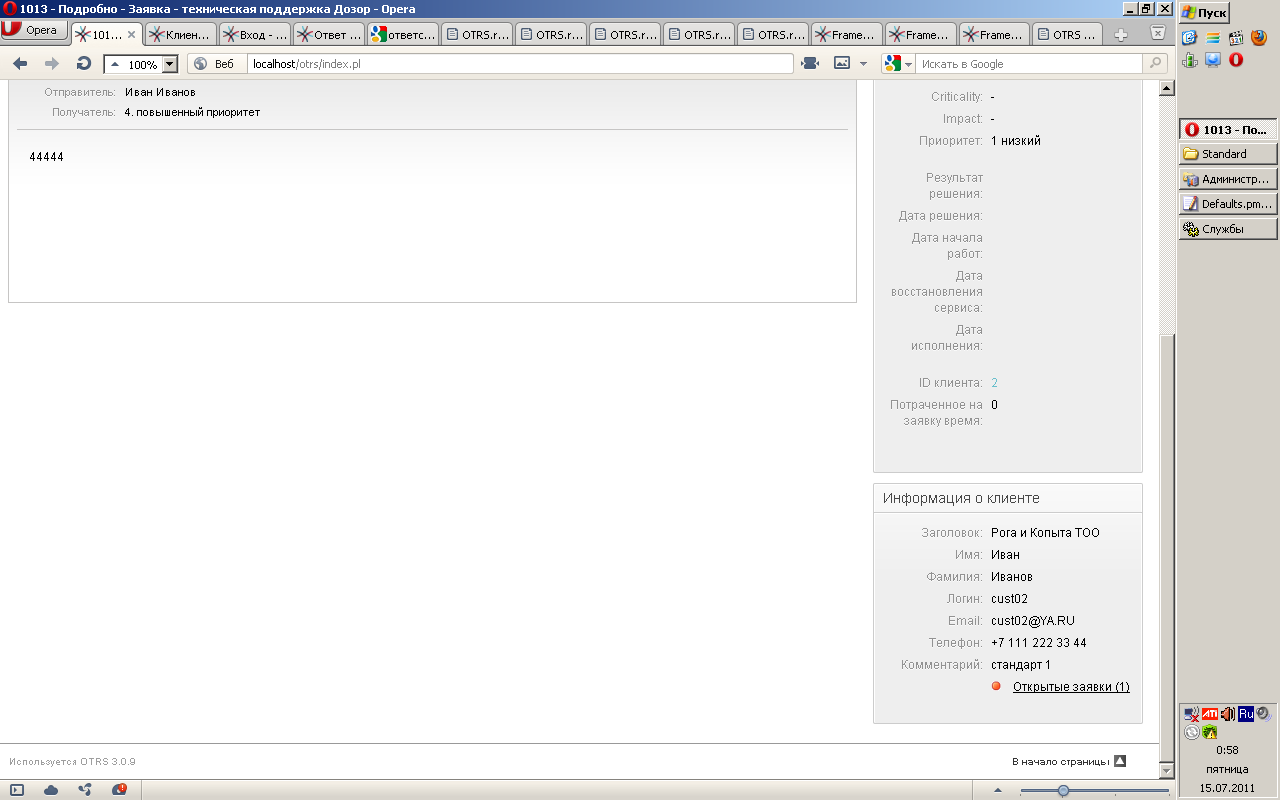
Task: Click company title Рога и Копыта ТОО
Action: [x=1045, y=533]
